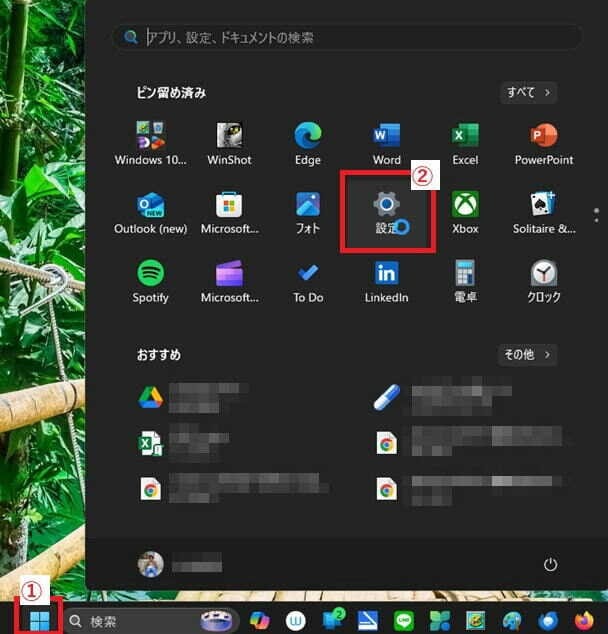Launch the To Do app
The height and width of the screenshot is (634, 608).
[308, 278]
